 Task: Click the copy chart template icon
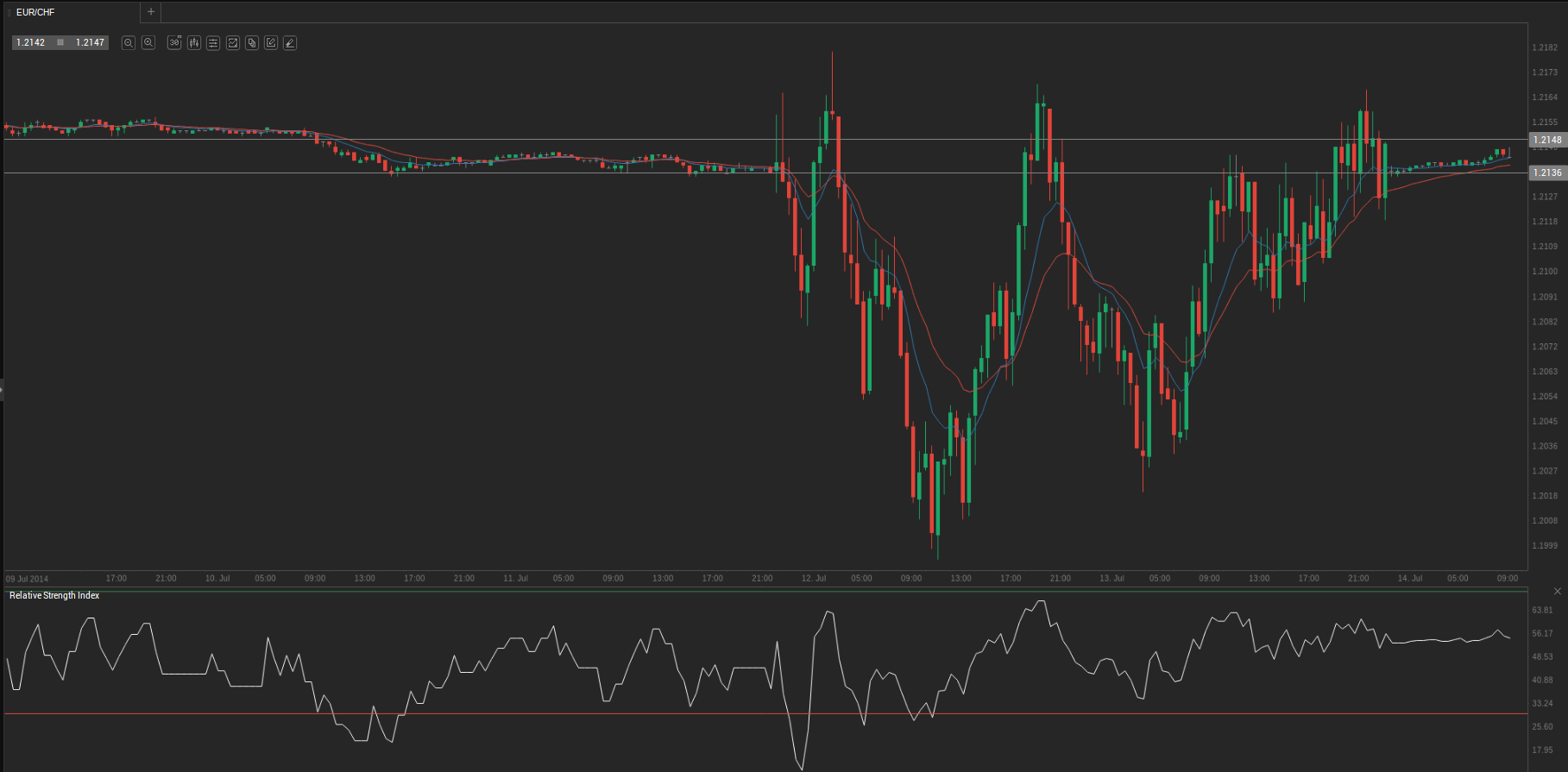[252, 42]
